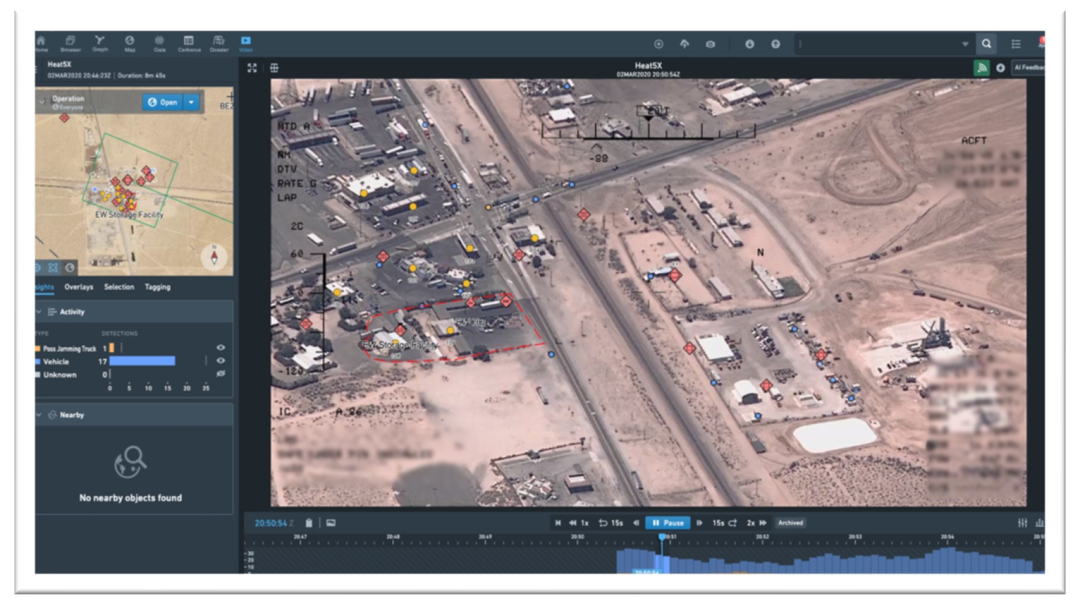Switch to the Insights tab
The width and height of the screenshot is (1080, 613).
tap(45, 287)
